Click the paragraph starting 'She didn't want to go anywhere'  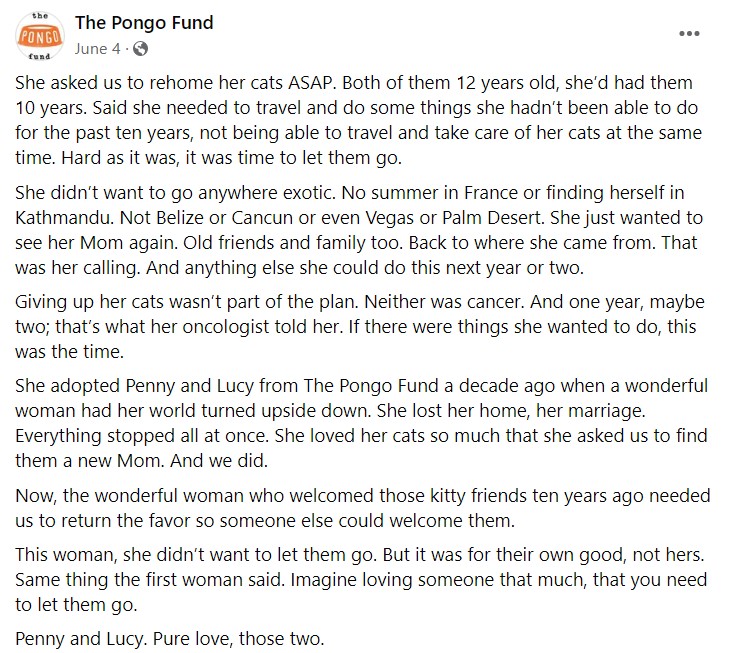[358, 230]
